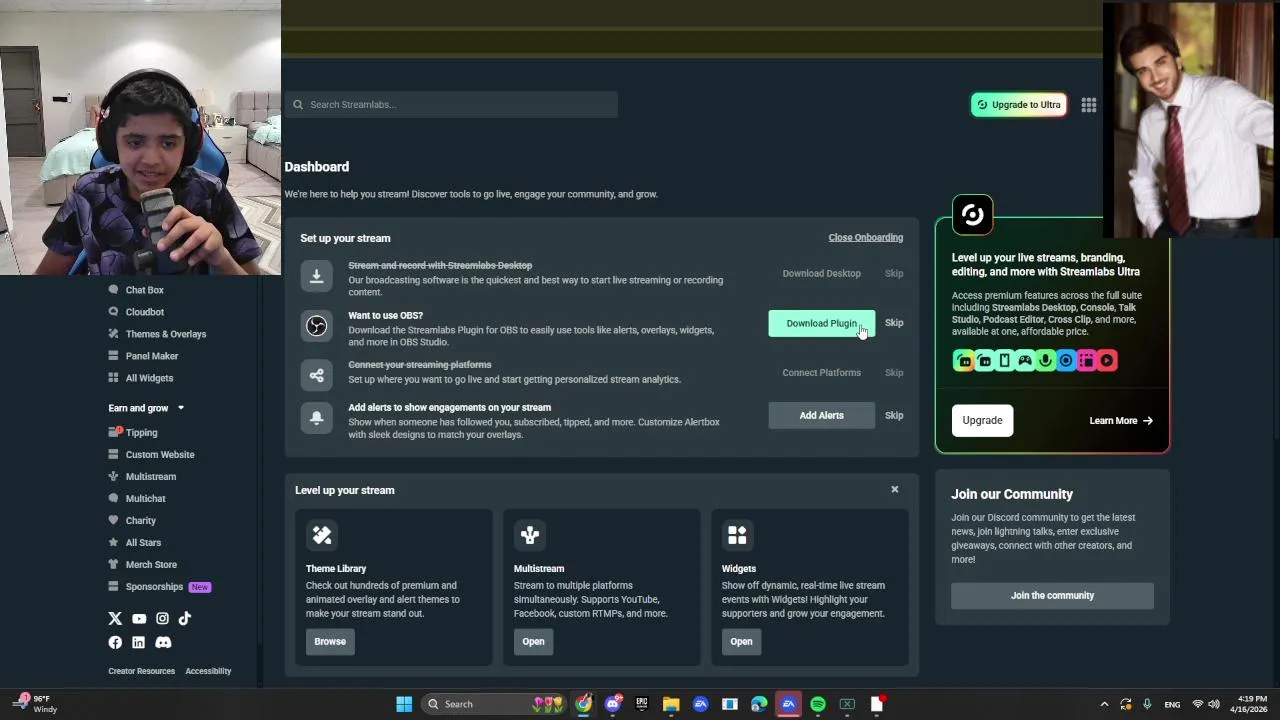The height and width of the screenshot is (720, 1280).
Task: Click Join the community button
Action: [x=1052, y=596]
